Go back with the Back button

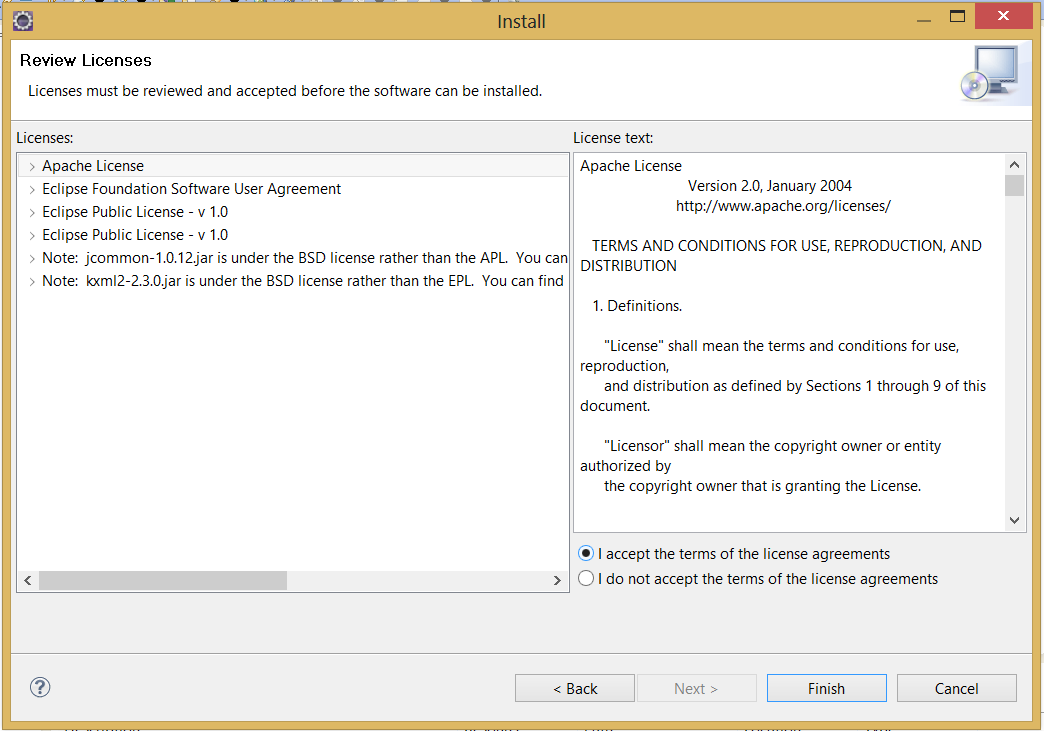[x=575, y=688]
